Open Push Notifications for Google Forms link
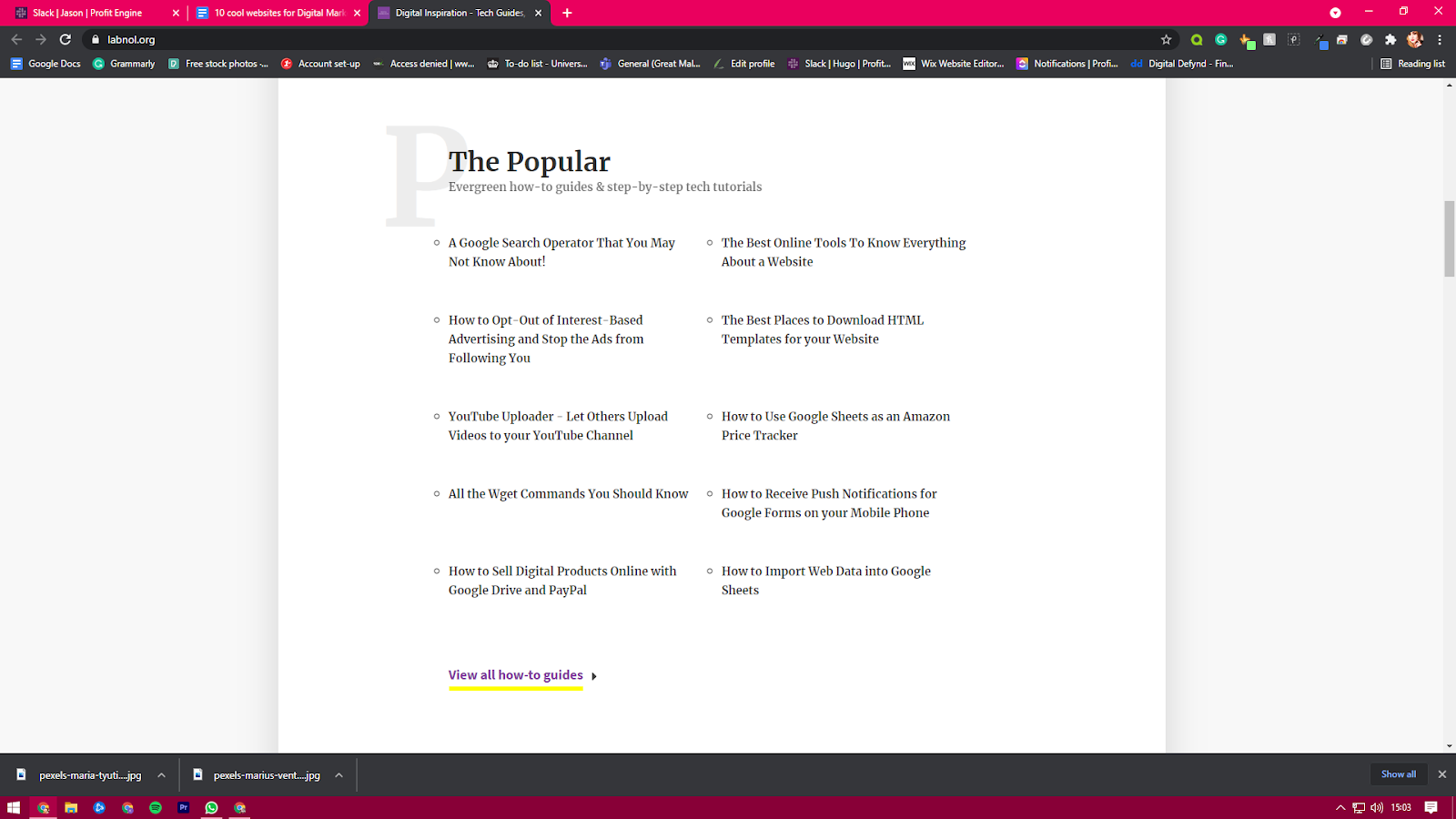 click(829, 503)
